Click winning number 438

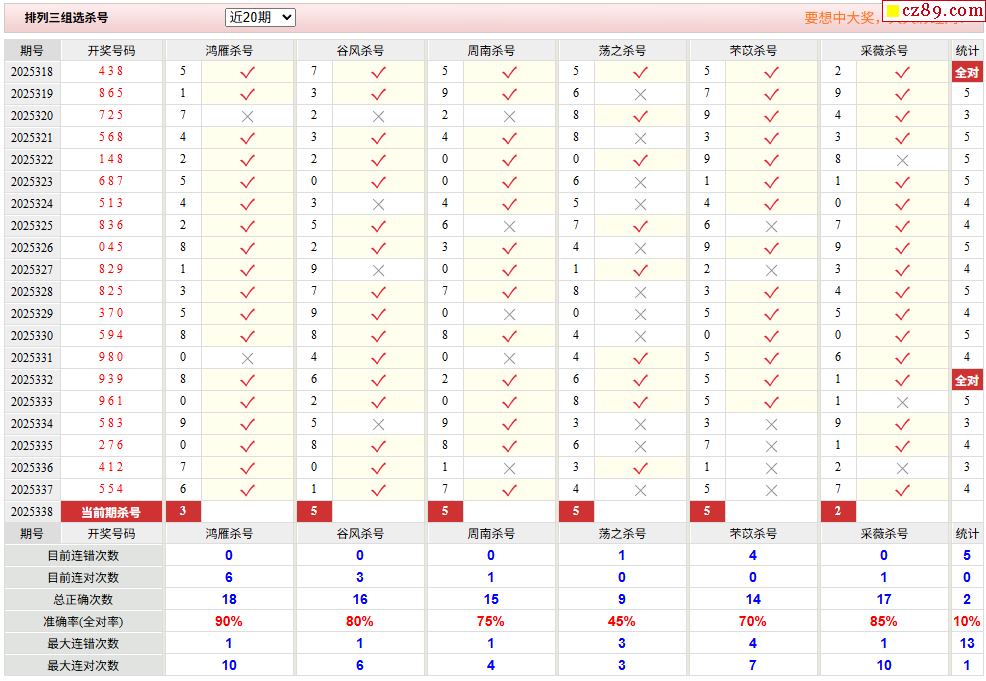click(x=111, y=71)
